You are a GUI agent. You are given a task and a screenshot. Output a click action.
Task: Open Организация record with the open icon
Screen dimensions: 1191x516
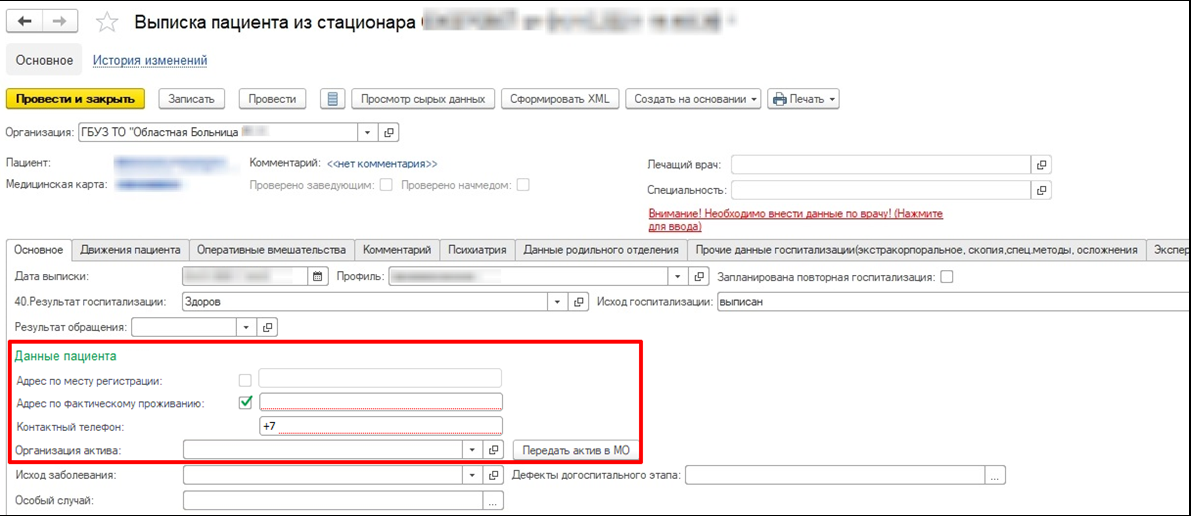pos(388,132)
